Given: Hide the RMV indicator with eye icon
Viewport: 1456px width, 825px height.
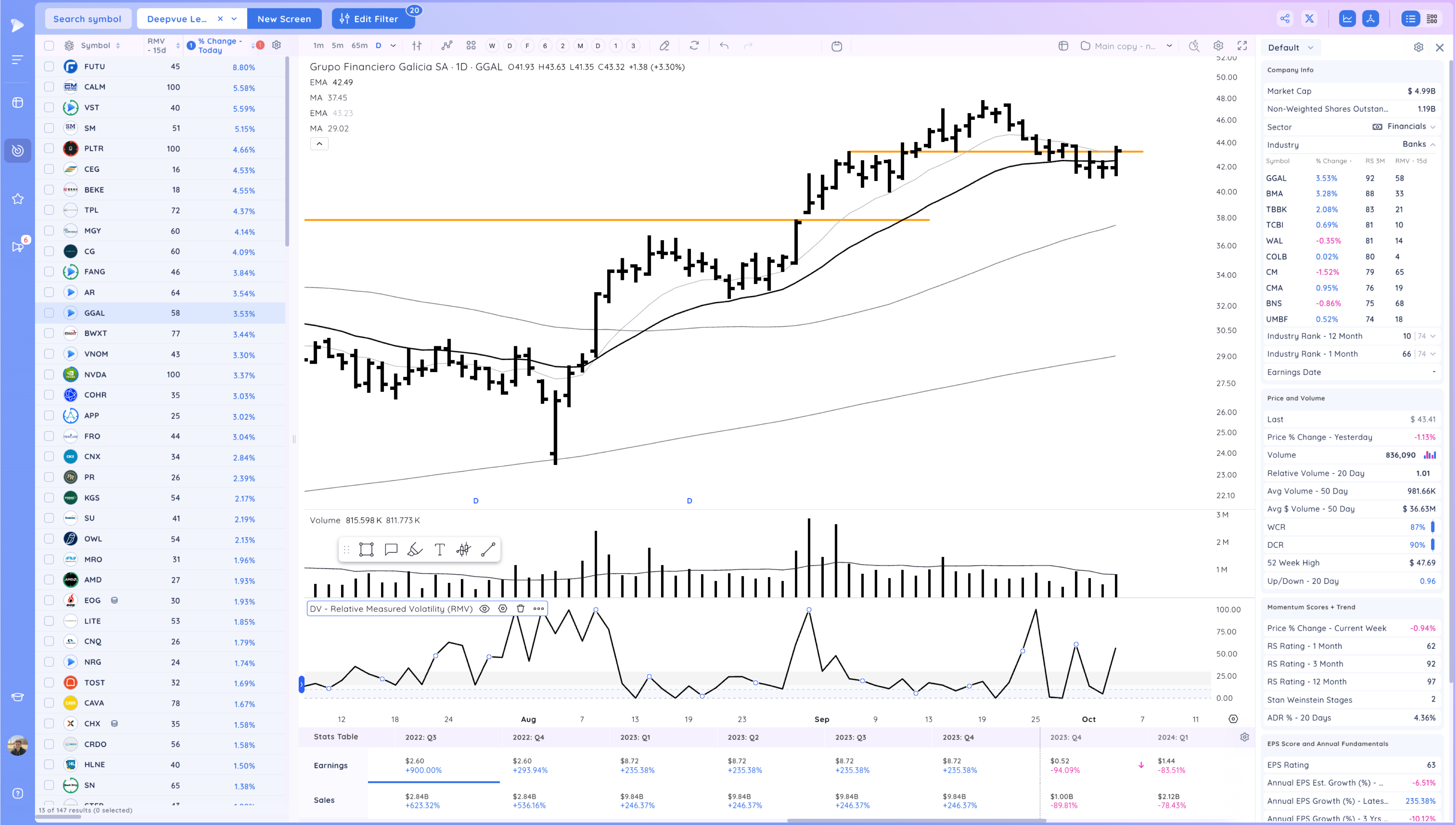Looking at the screenshot, I should [x=485, y=608].
